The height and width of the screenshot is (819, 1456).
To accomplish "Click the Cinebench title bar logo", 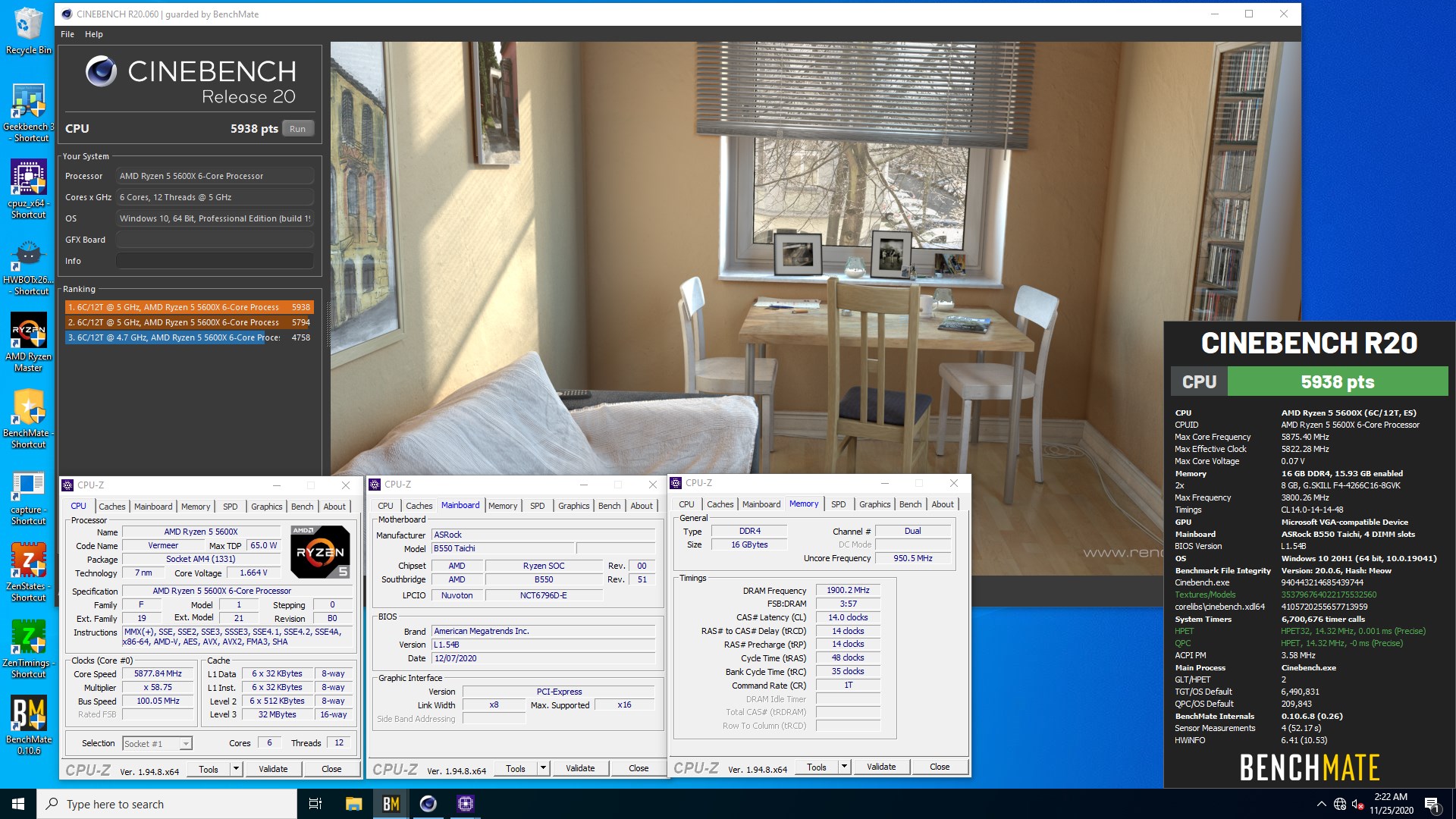I will [x=66, y=14].
